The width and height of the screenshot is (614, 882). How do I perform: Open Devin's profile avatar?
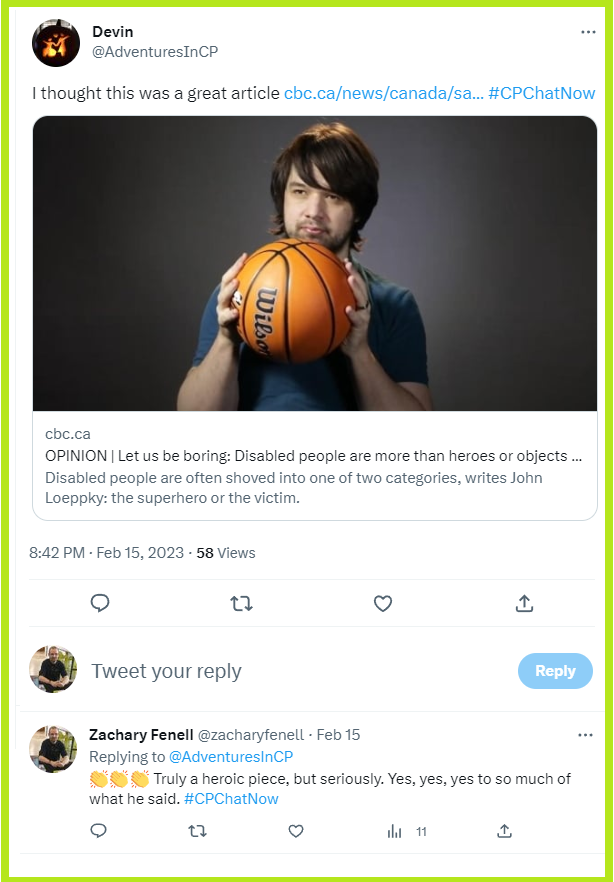[56, 43]
